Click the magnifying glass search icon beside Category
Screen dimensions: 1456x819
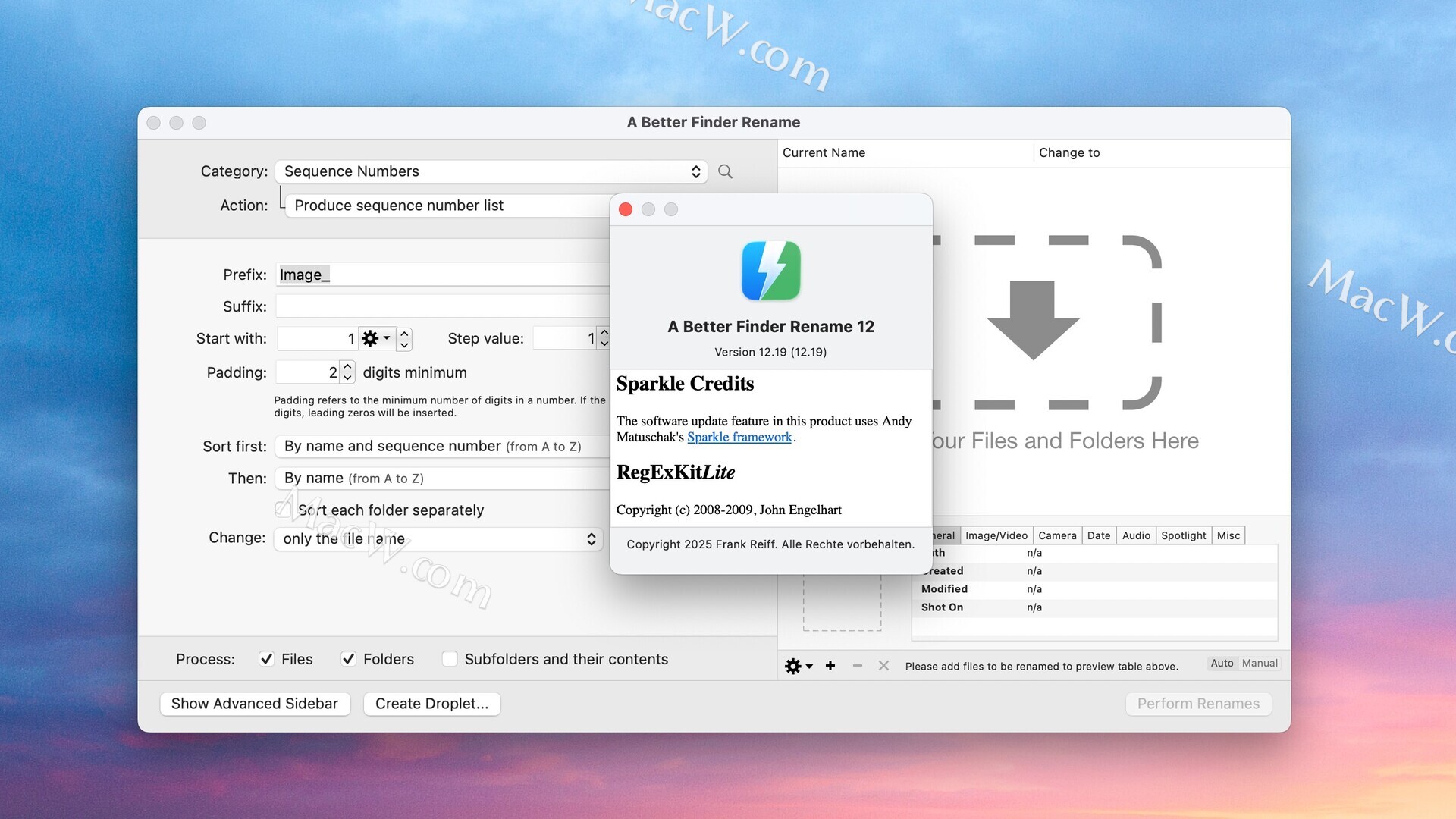[725, 171]
